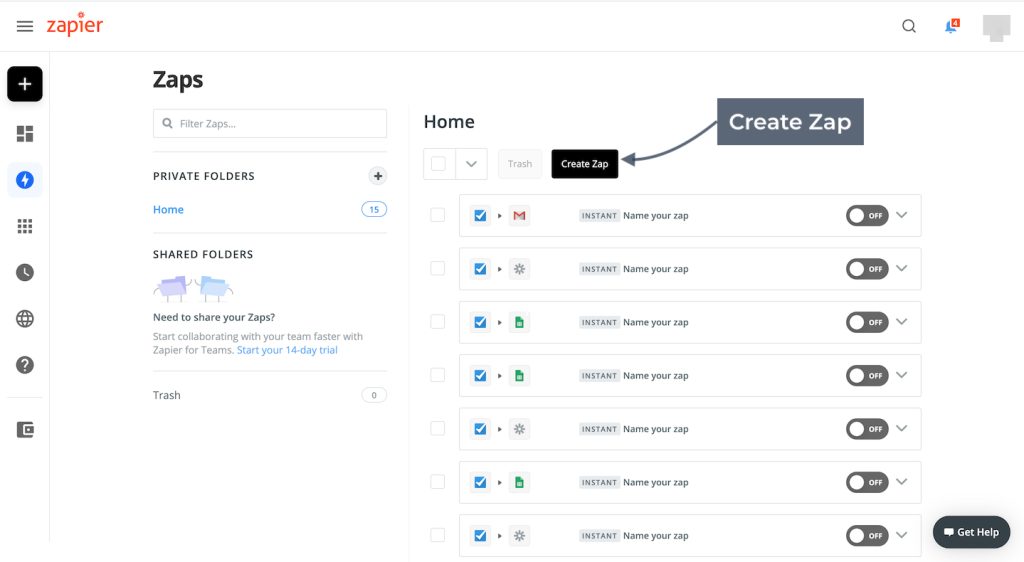This screenshot has height=562, width=1024.
Task: Turn on the sixth zap's OFF toggle
Action: tap(867, 482)
